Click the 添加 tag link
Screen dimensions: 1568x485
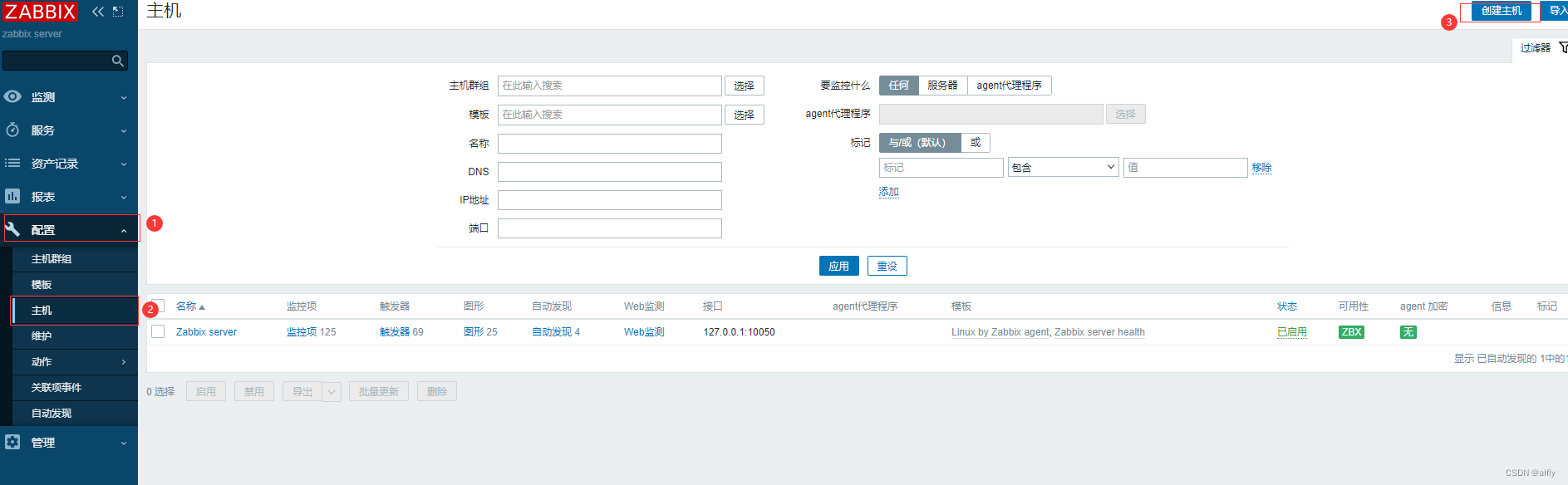tap(889, 192)
